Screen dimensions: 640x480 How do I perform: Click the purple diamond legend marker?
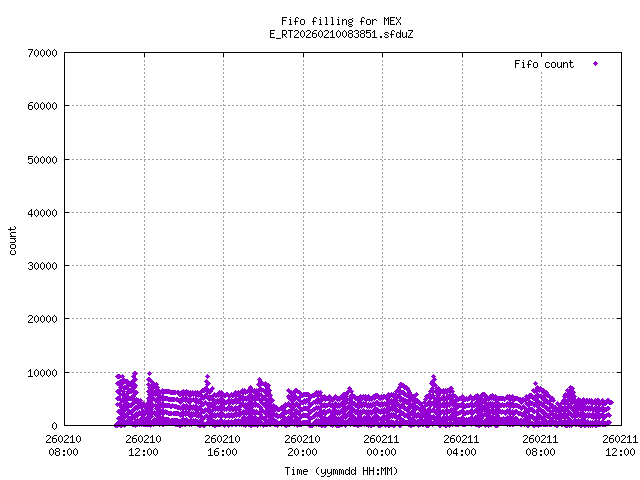tap(595, 64)
